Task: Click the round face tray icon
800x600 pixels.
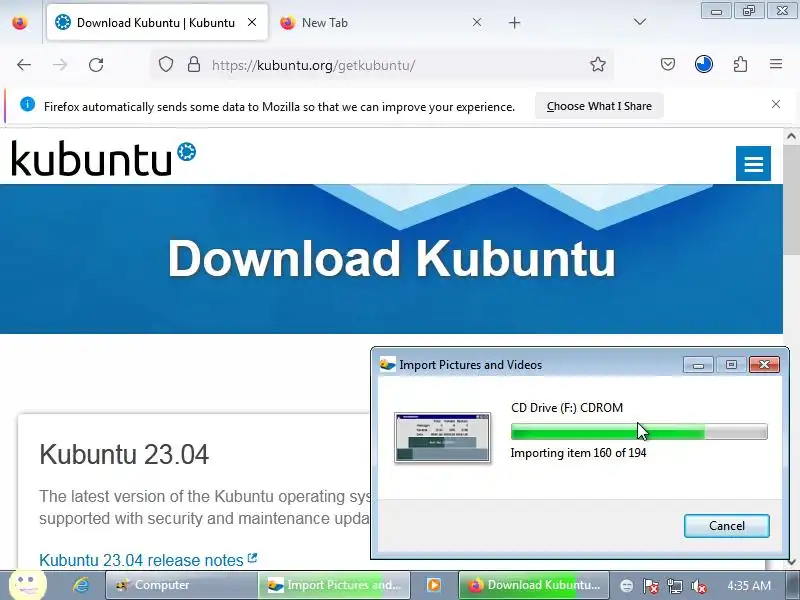Action: pos(627,586)
